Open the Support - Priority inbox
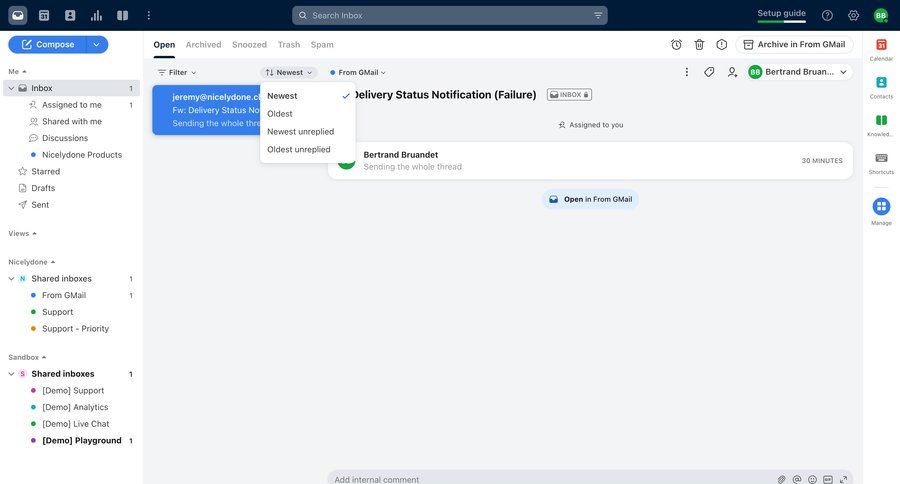 point(75,328)
